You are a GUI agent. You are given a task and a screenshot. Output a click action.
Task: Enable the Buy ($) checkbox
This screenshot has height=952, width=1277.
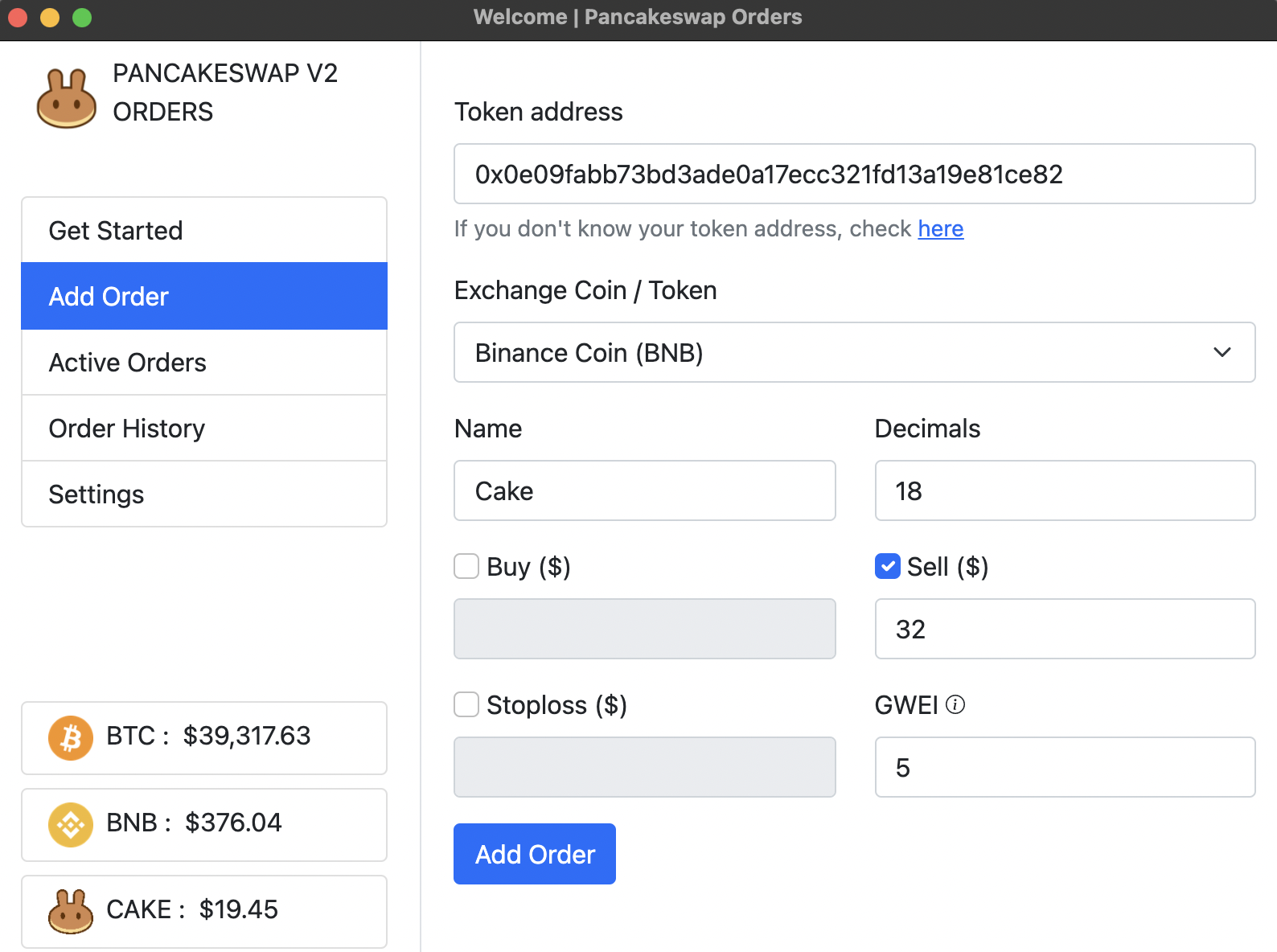pos(466,566)
